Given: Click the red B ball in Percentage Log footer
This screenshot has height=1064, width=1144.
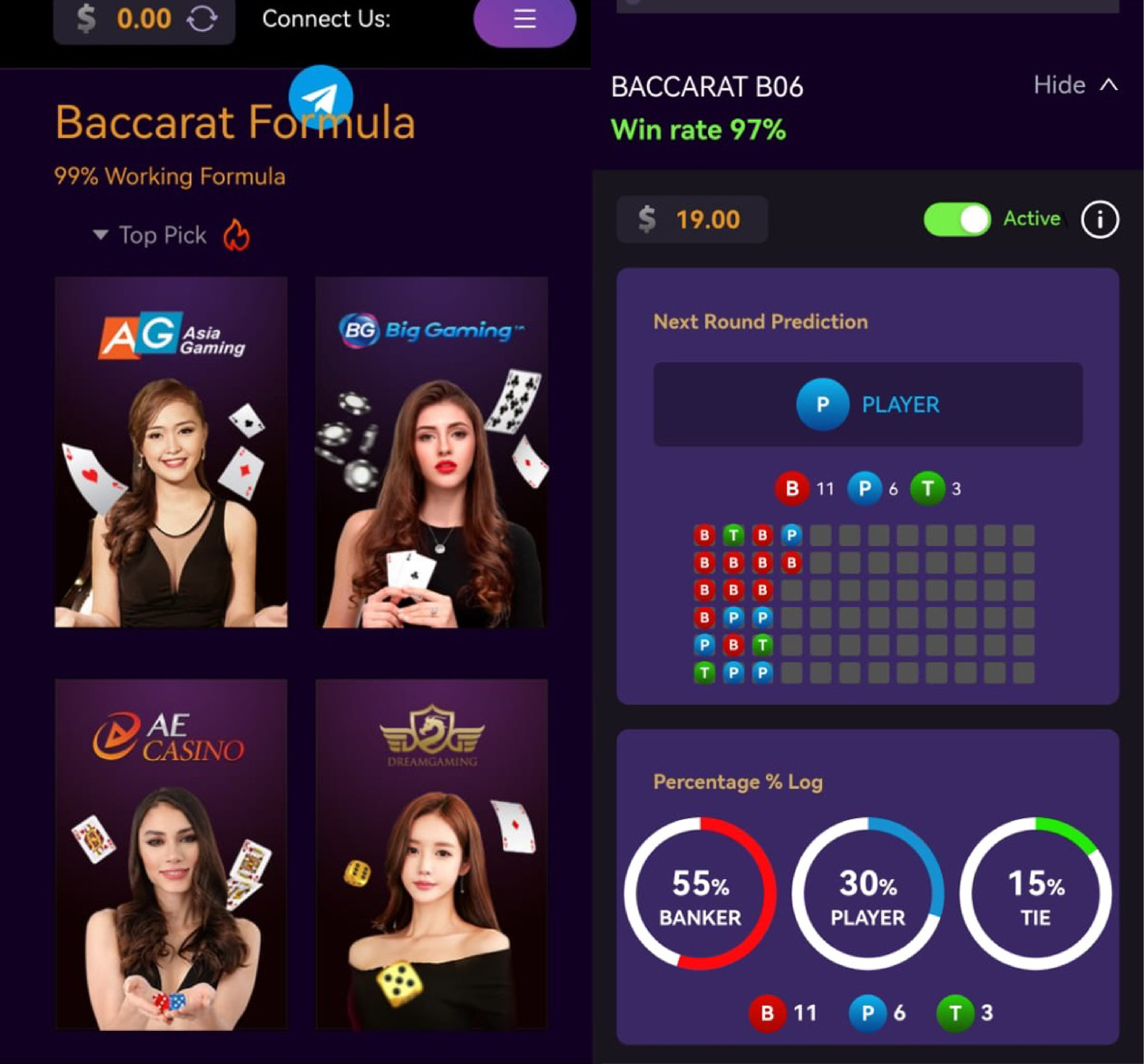Looking at the screenshot, I should 767,1013.
